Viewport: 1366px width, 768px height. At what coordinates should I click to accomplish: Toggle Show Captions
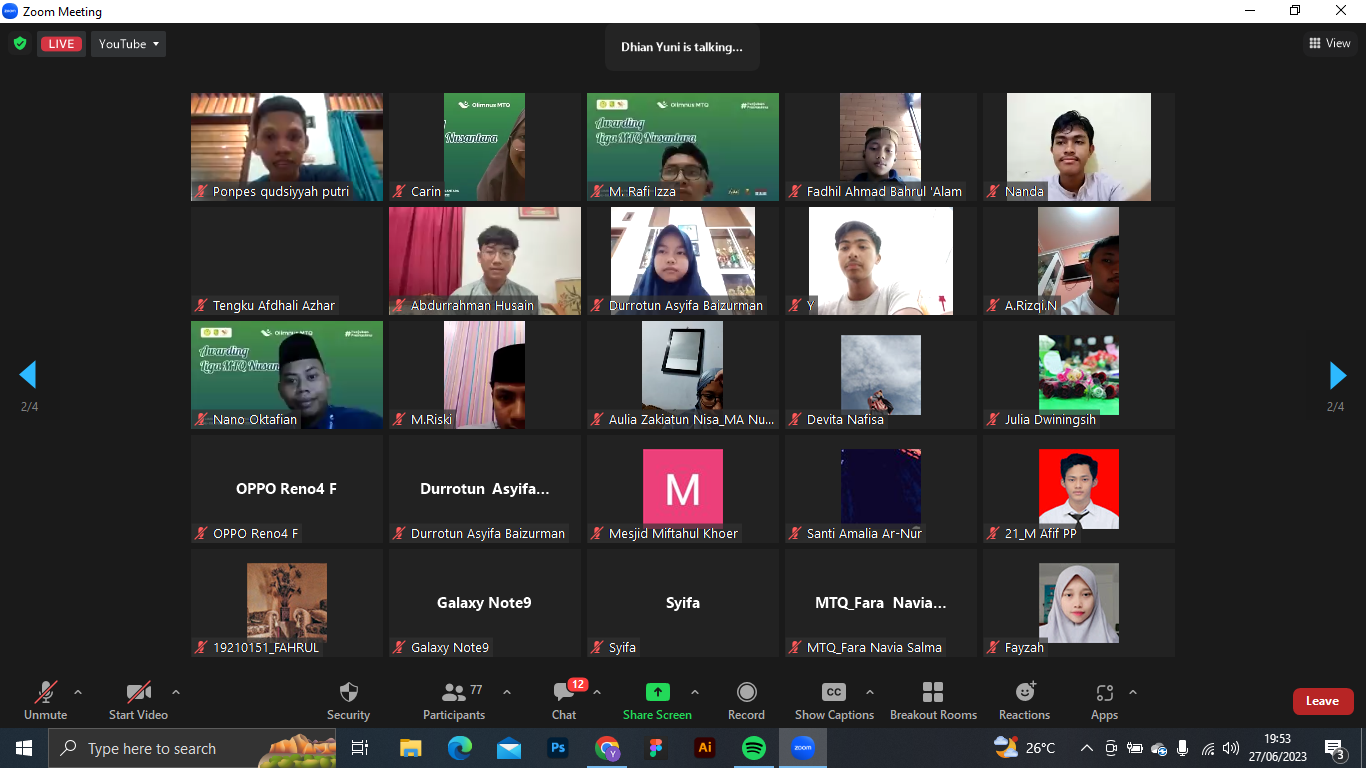(x=833, y=693)
